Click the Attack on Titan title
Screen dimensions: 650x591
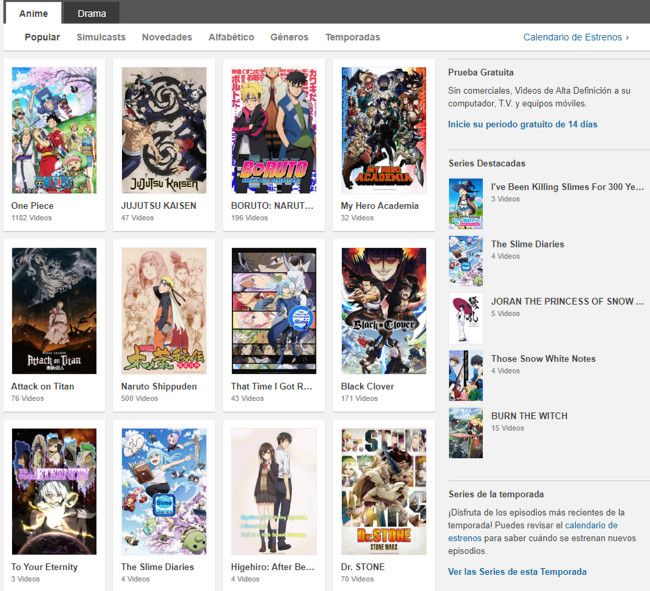pyautogui.click(x=43, y=387)
